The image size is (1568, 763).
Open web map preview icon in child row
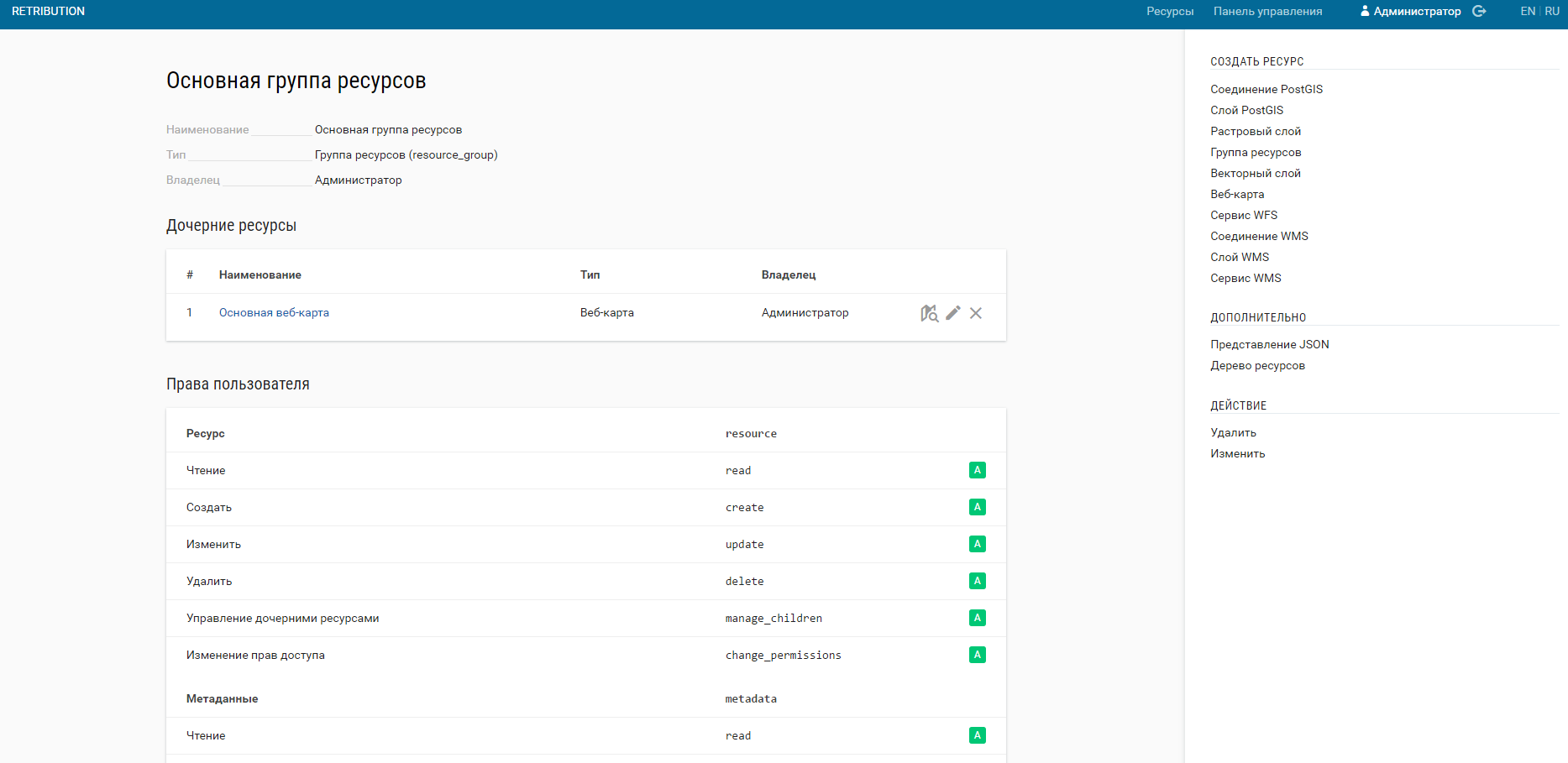tap(929, 313)
